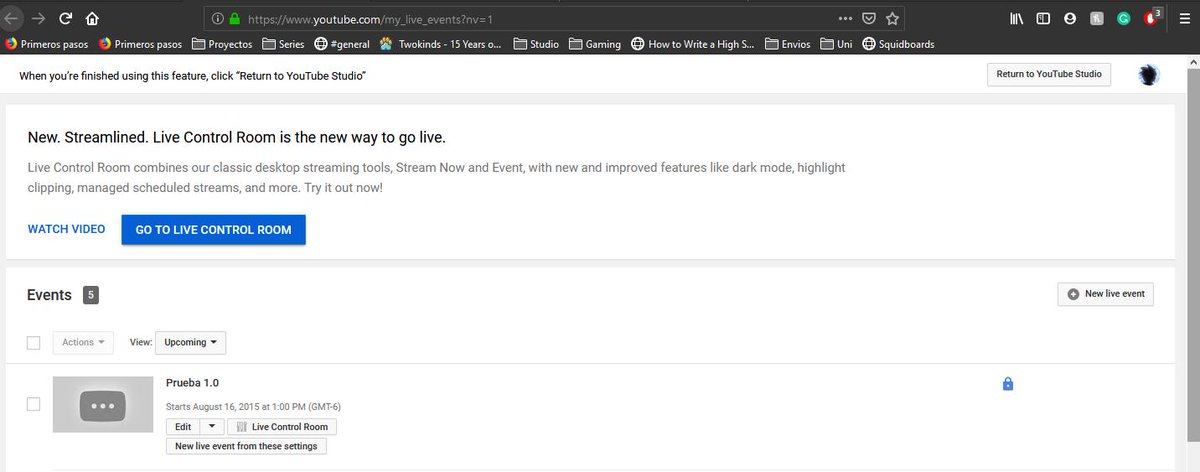Open the Studio bookmark folder
The height and width of the screenshot is (472, 1200).
pos(536,44)
